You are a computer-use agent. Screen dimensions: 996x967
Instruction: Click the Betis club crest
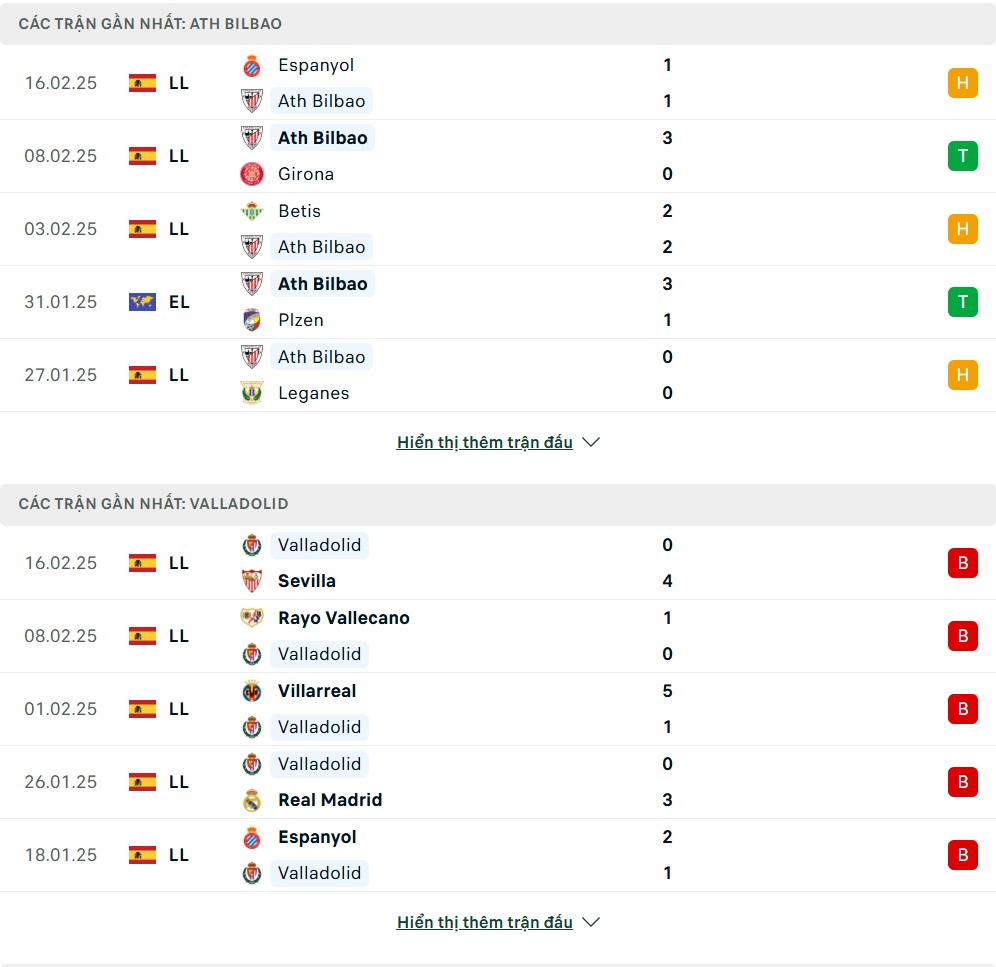[x=252, y=211]
